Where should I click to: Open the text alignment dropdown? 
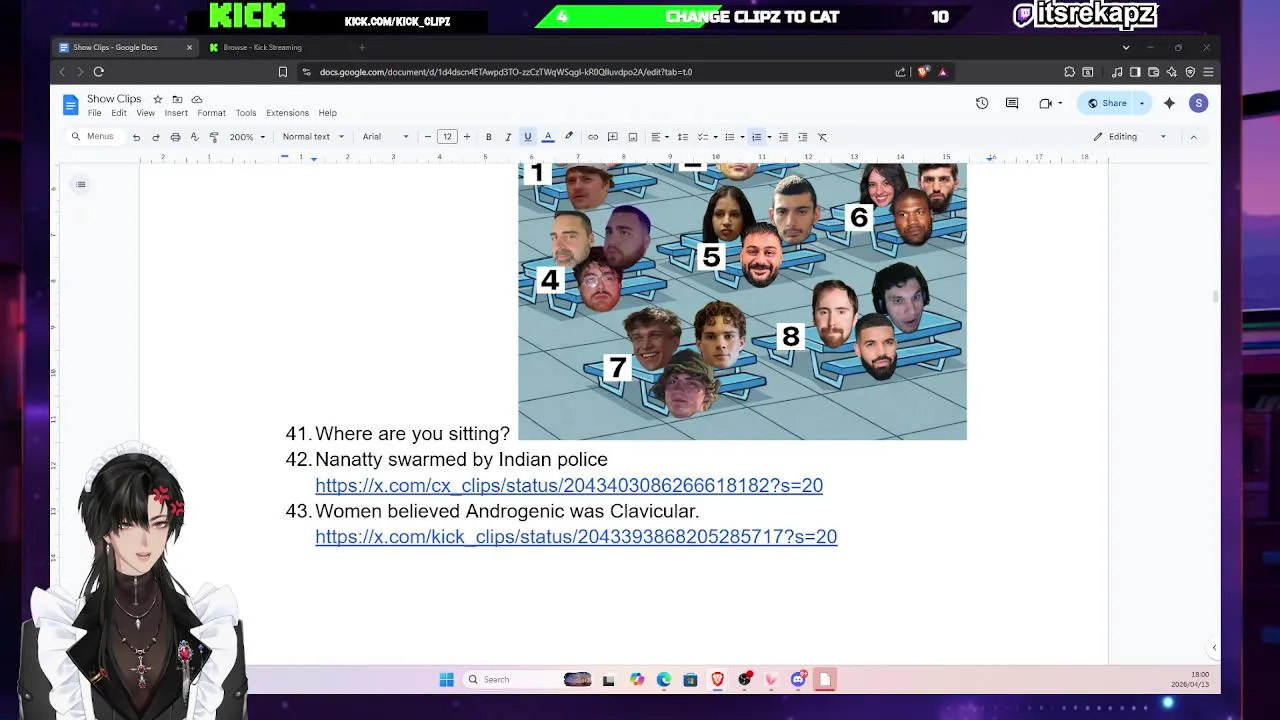(660, 137)
